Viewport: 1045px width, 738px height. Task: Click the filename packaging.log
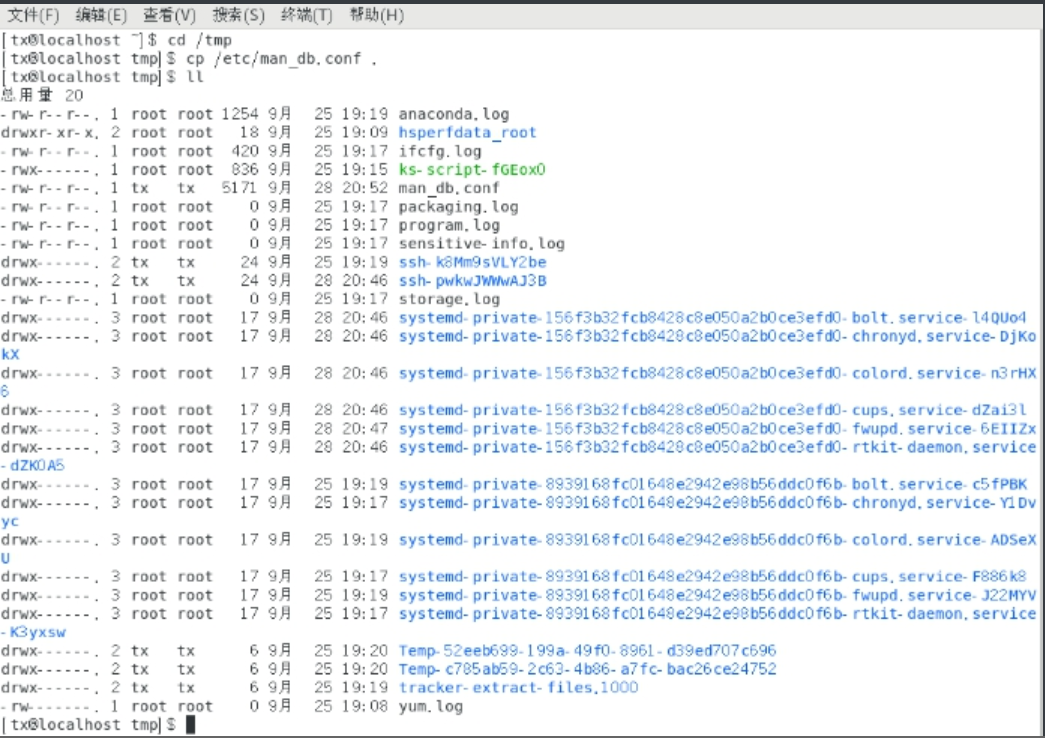coord(459,207)
